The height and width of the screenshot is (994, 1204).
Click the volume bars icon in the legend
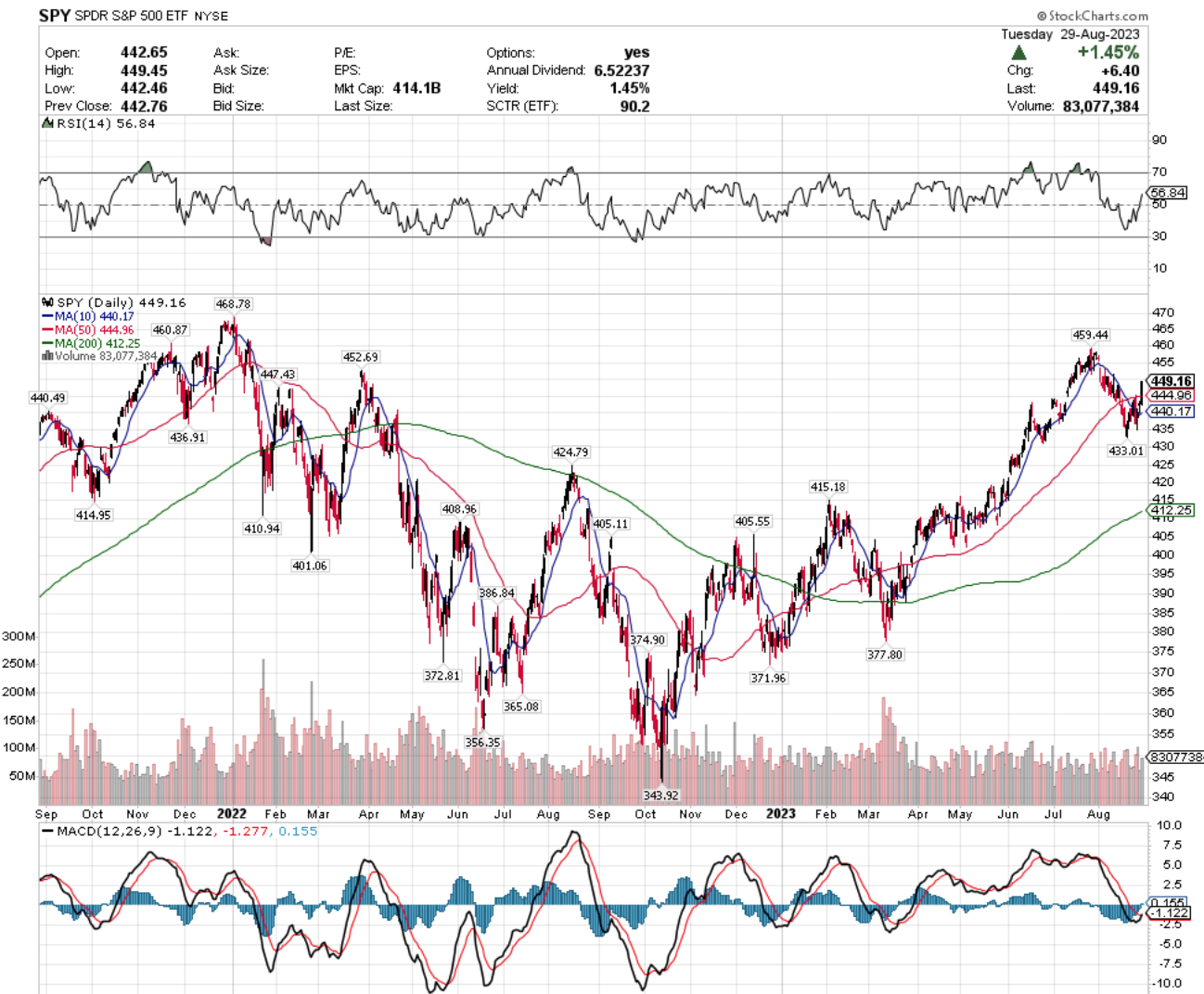click(x=47, y=356)
